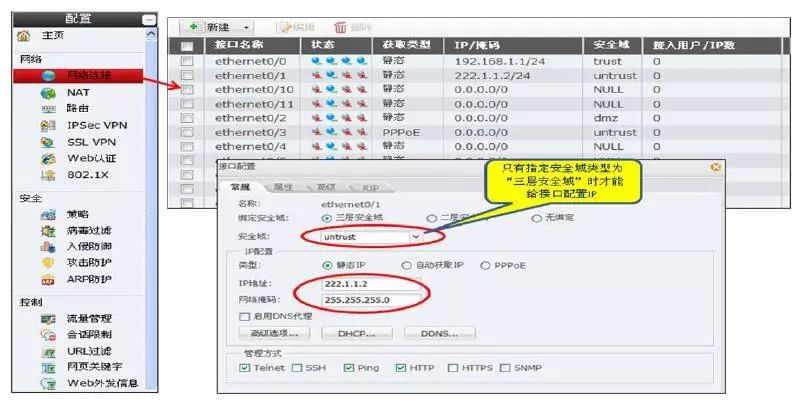Open the IPSec VPN icon
This screenshot has height=404, width=803.
(x=48, y=125)
